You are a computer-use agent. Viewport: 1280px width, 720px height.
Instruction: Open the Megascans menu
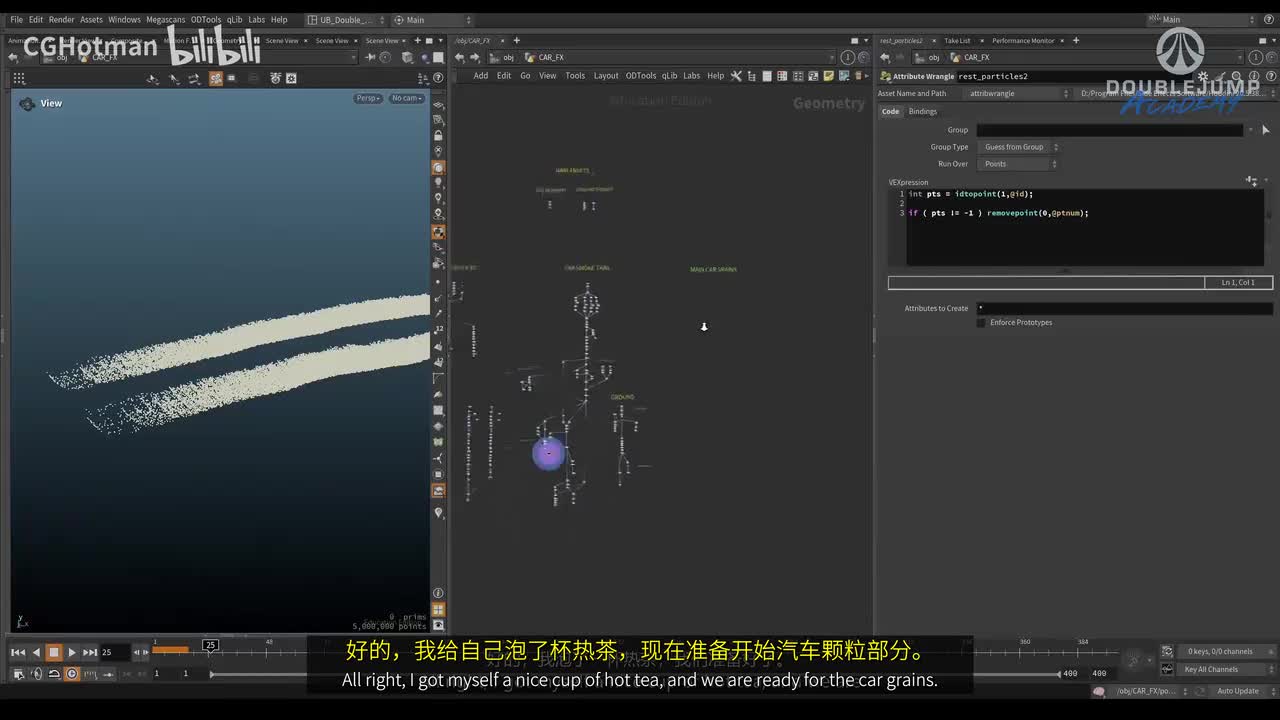pyautogui.click(x=164, y=19)
